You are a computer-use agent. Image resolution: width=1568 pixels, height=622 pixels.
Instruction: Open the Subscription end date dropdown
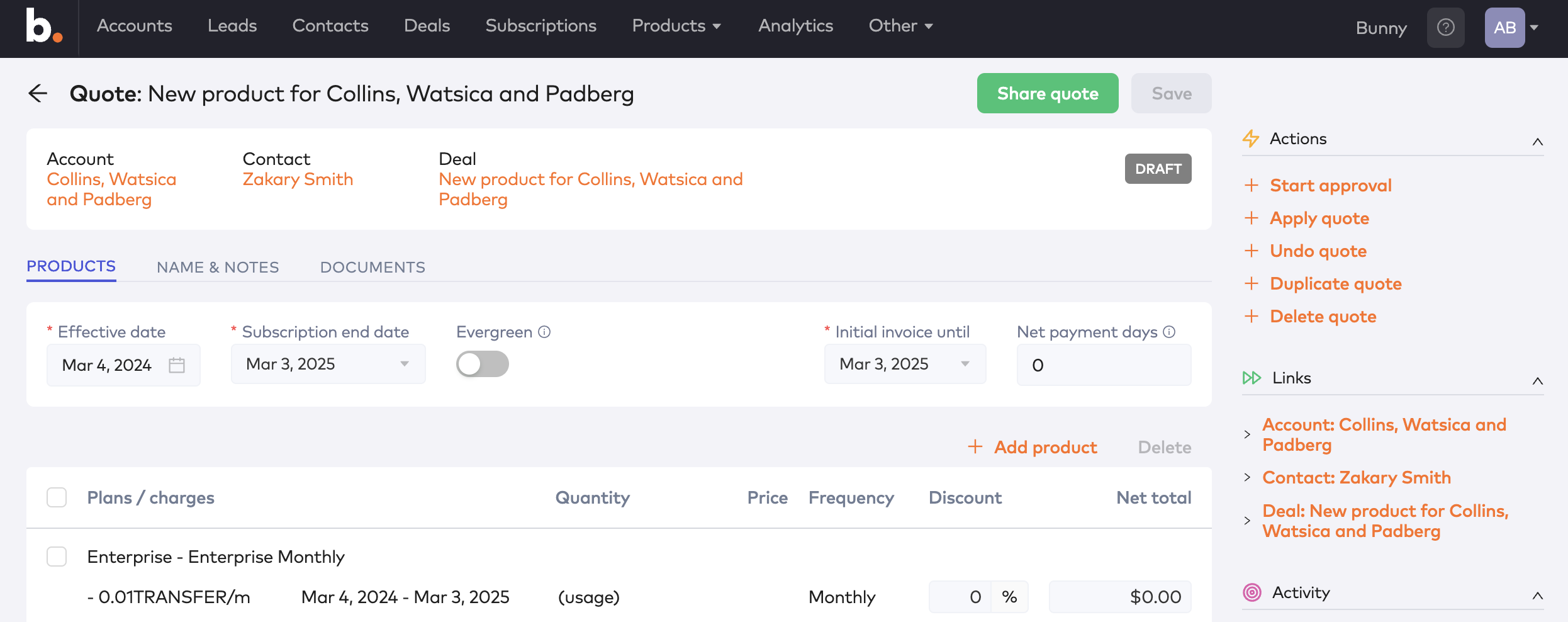click(405, 364)
